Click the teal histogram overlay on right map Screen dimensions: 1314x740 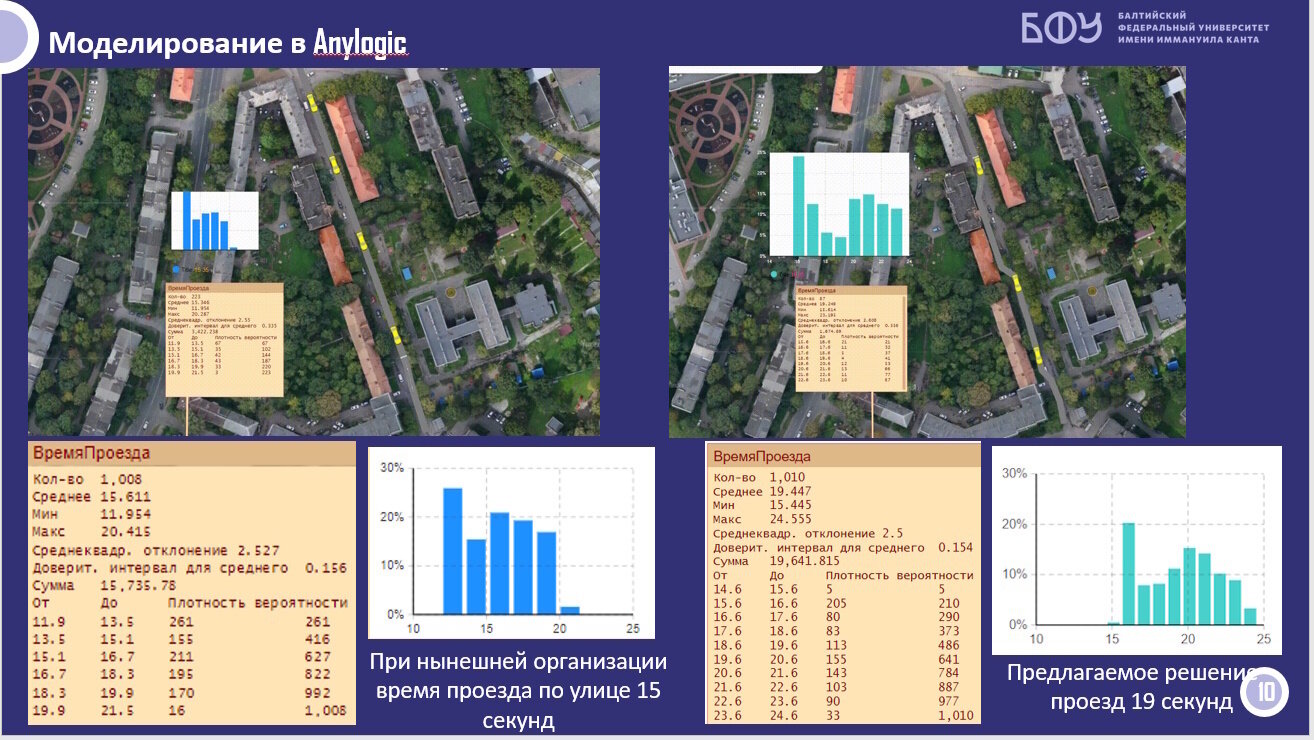pyautogui.click(x=839, y=205)
